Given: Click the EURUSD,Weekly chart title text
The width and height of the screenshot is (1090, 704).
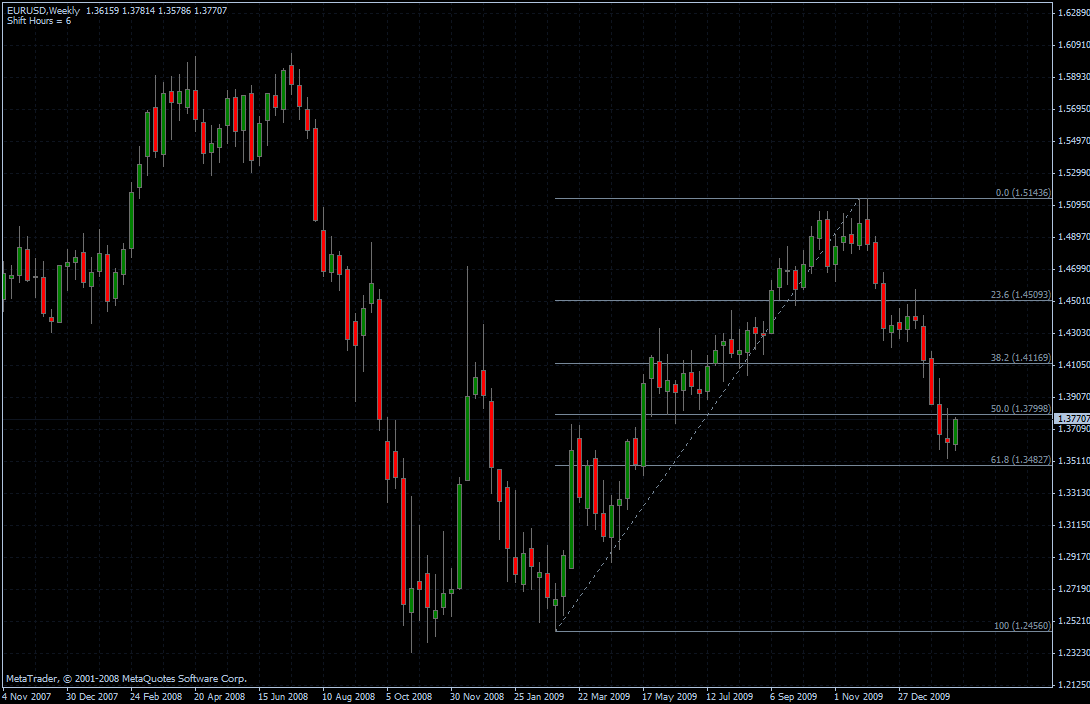Looking at the screenshot, I should pyautogui.click(x=43, y=10).
